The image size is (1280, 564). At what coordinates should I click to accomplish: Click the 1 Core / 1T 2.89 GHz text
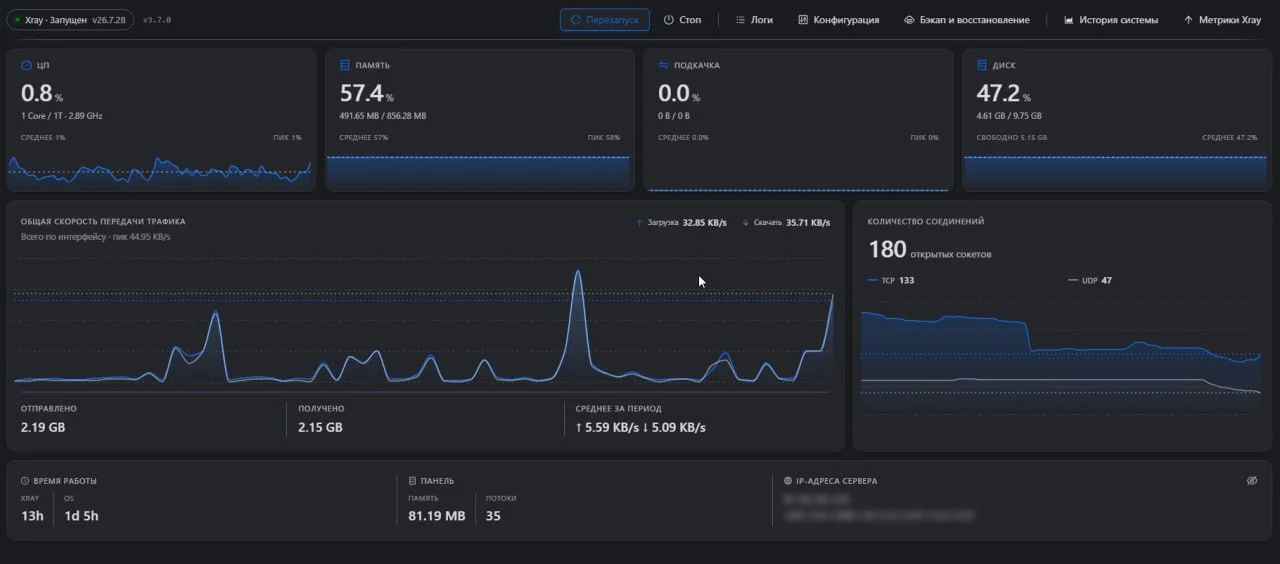coord(62,116)
